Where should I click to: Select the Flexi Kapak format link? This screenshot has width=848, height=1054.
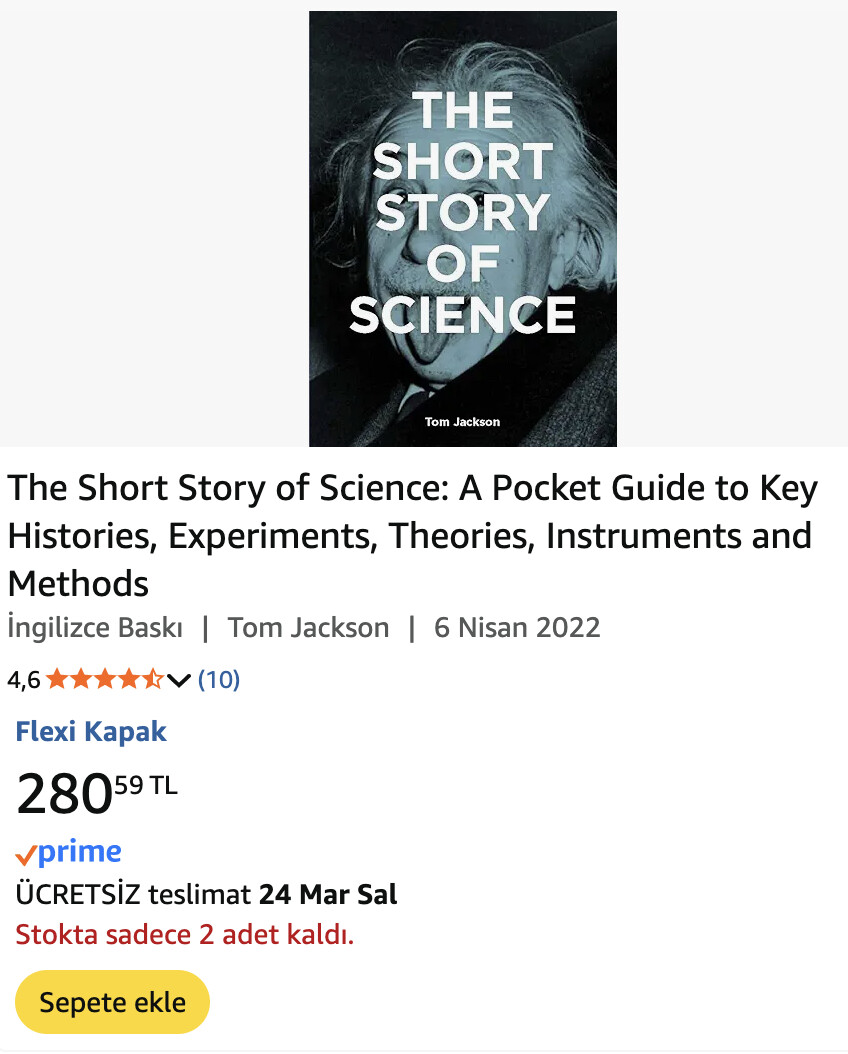coord(91,731)
